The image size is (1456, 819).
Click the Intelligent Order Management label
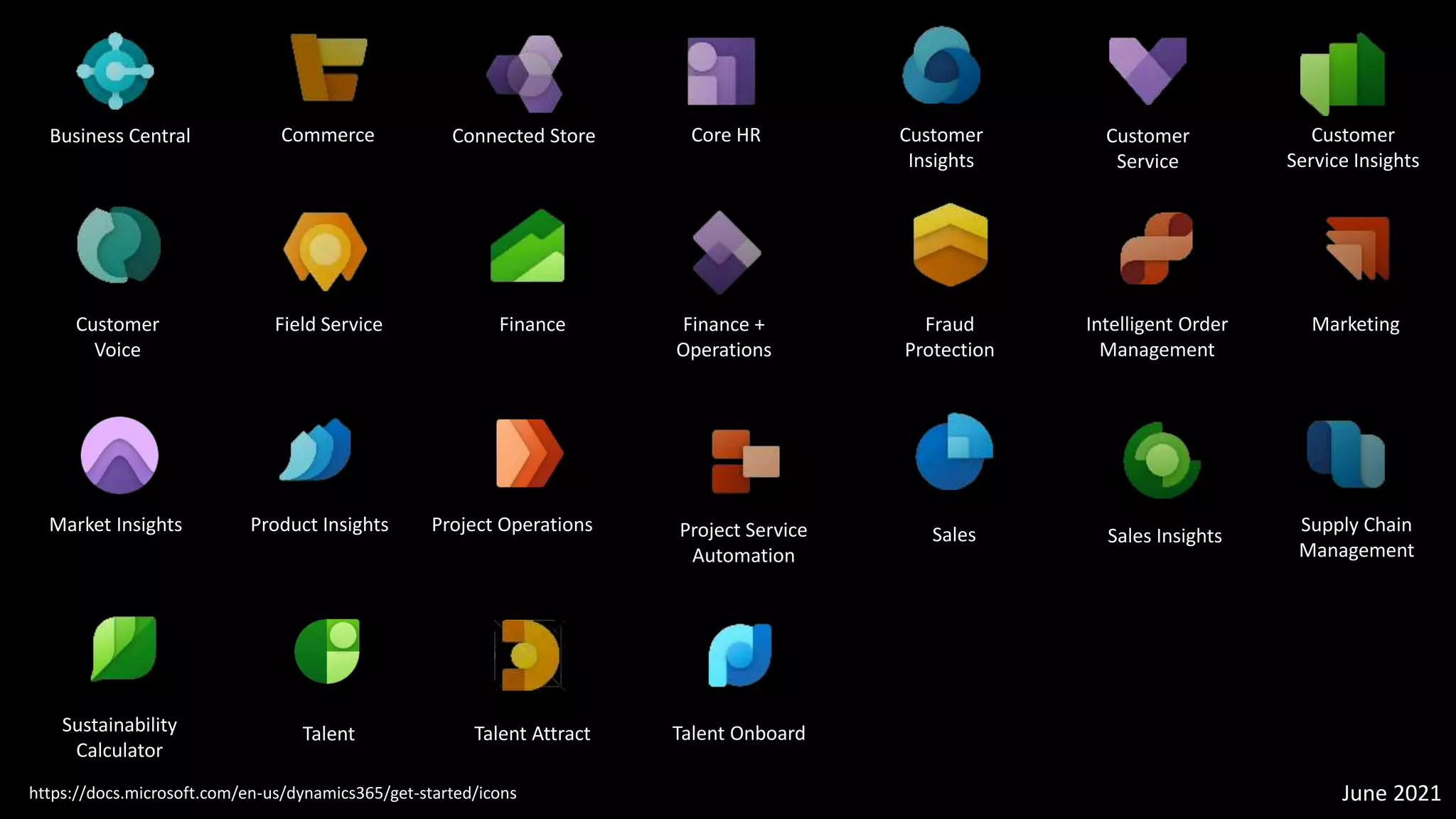pyautogui.click(x=1157, y=337)
